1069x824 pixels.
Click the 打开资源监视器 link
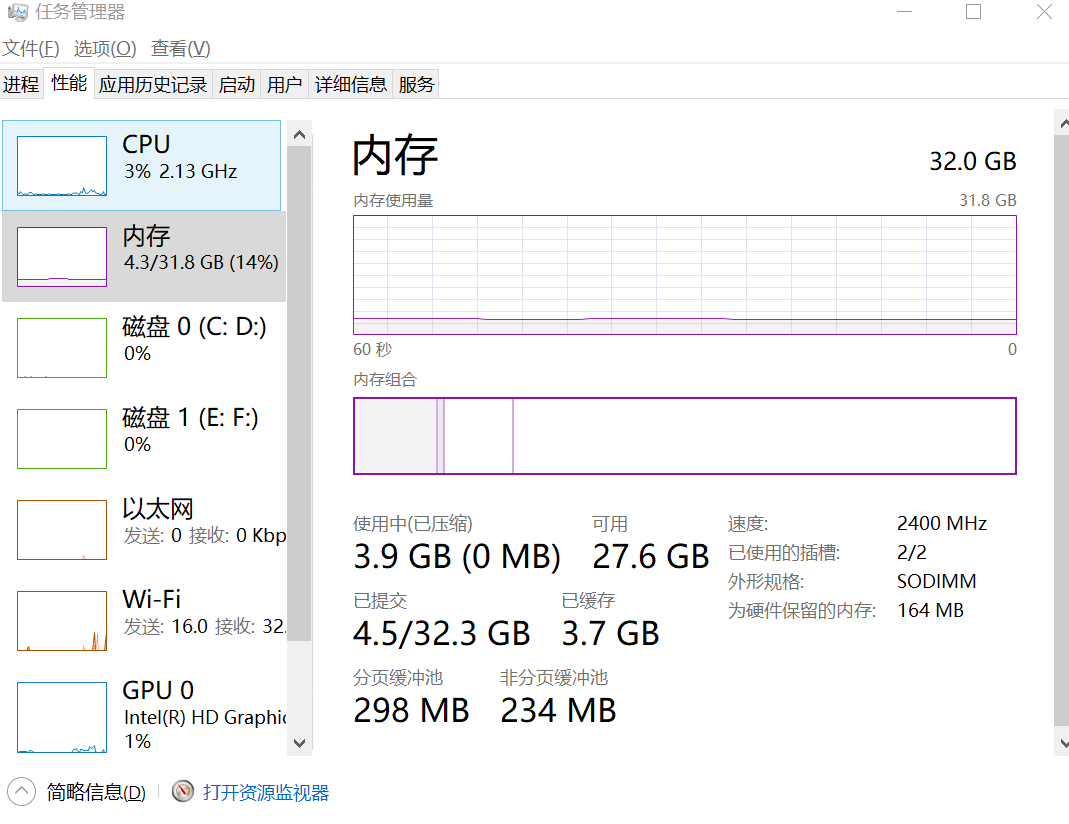point(266,793)
